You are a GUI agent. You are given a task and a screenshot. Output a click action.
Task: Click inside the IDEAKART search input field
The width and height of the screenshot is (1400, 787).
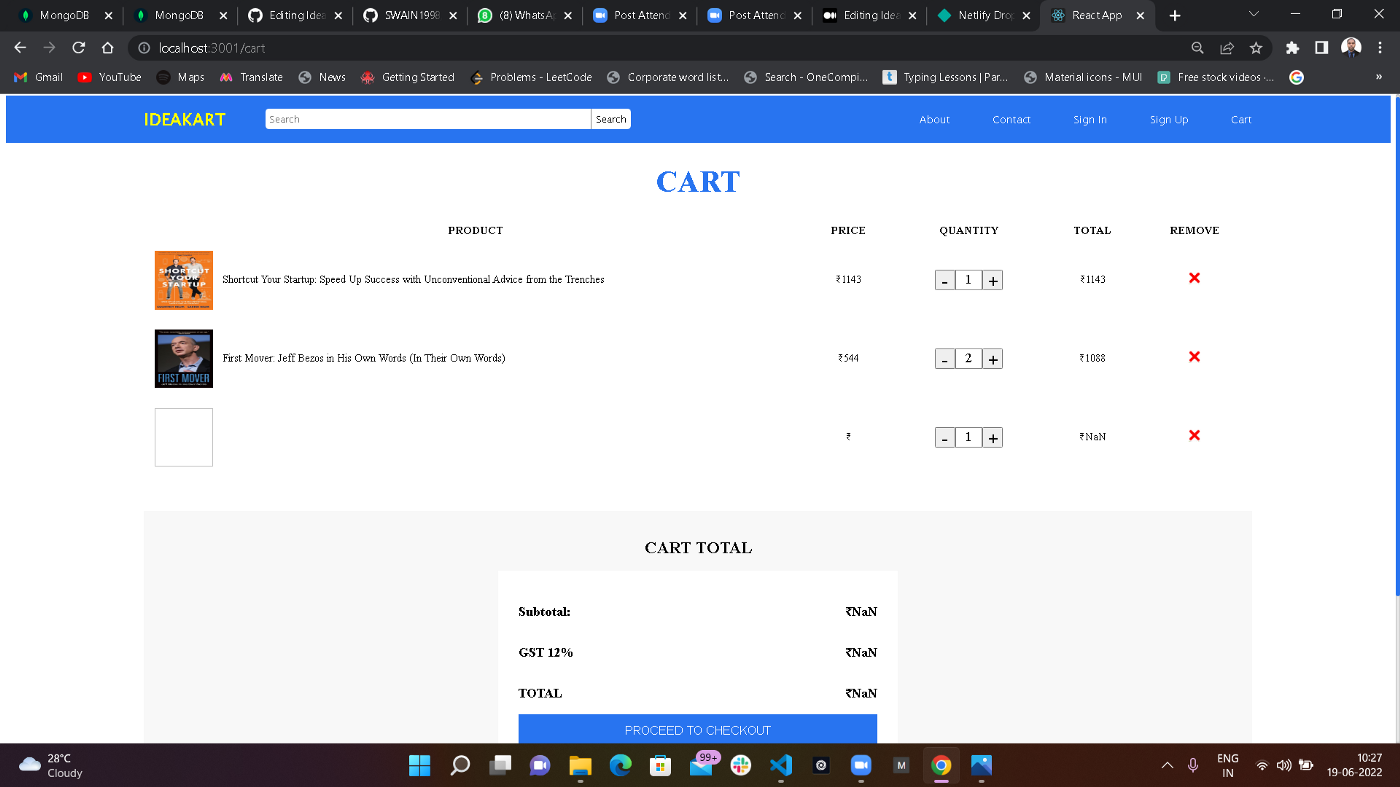coord(420,118)
